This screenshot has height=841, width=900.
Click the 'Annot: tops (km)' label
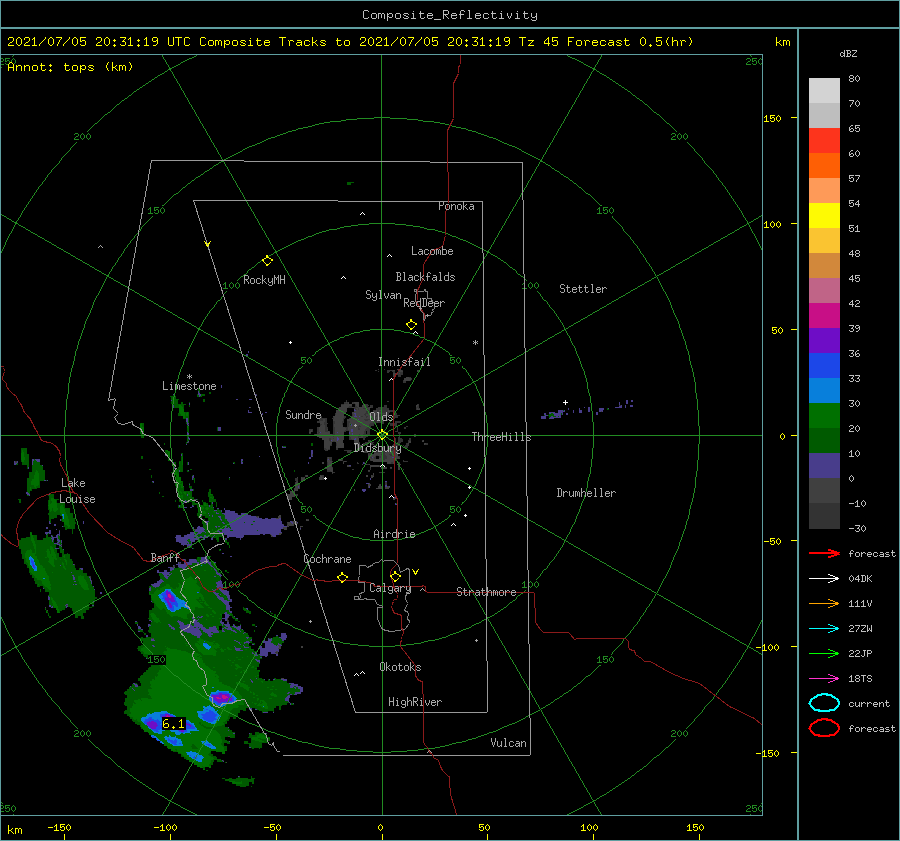[x=70, y=67]
